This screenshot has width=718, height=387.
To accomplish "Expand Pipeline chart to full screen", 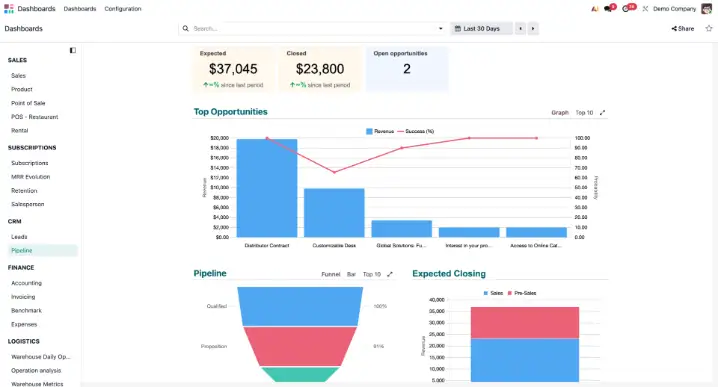I will [390, 274].
